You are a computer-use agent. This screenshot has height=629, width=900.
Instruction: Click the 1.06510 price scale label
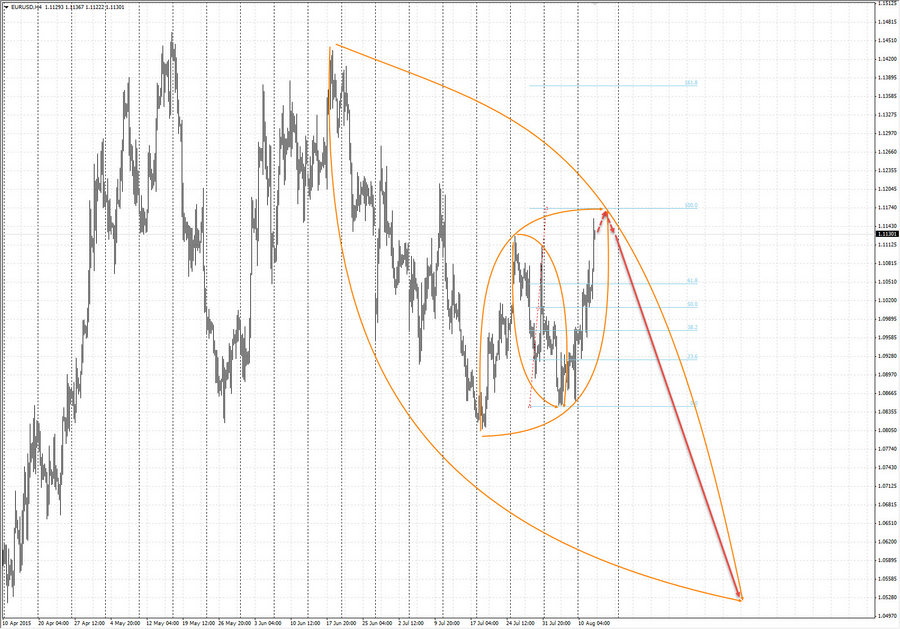coord(887,523)
